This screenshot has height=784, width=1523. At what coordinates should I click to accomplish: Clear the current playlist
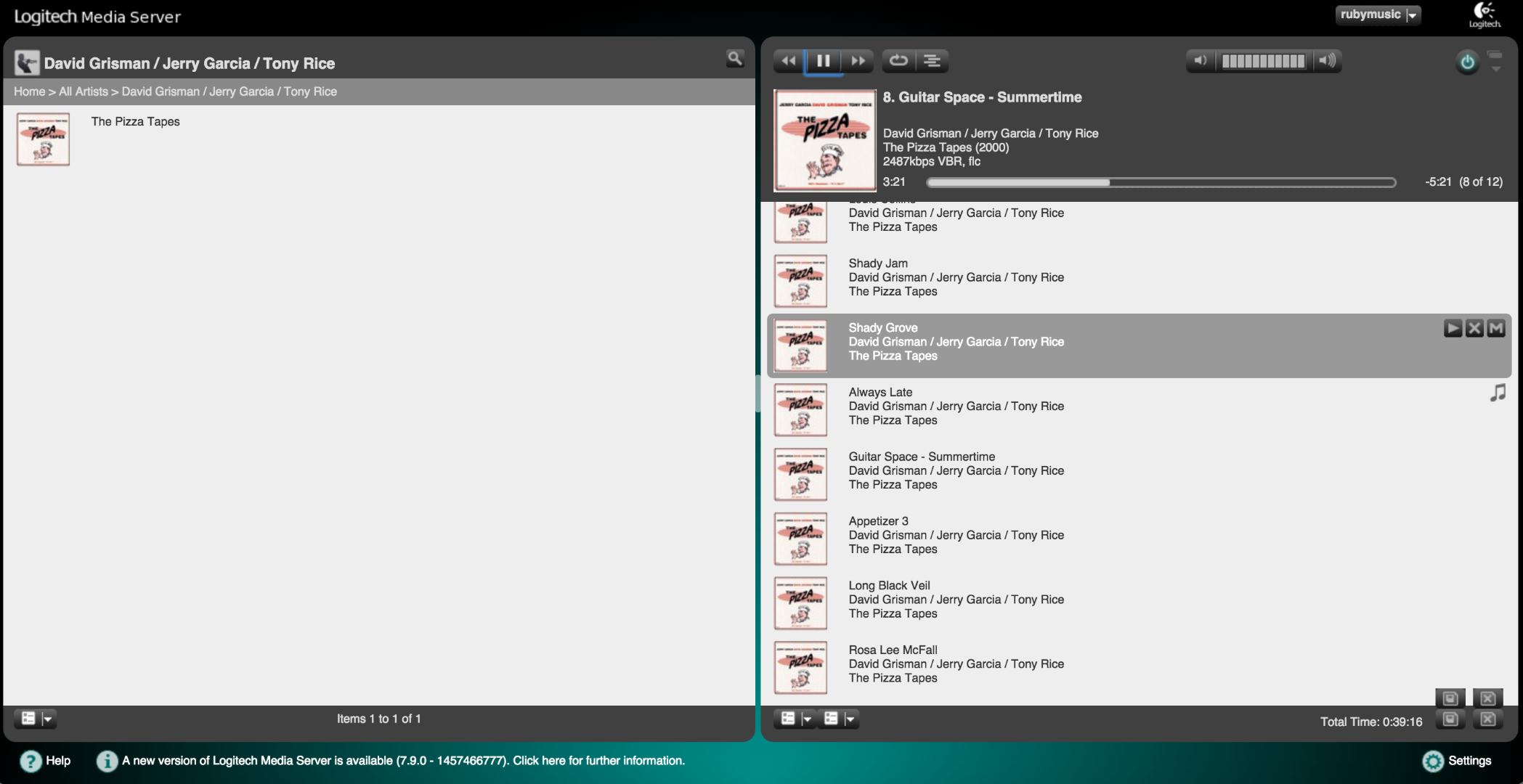point(1487,719)
